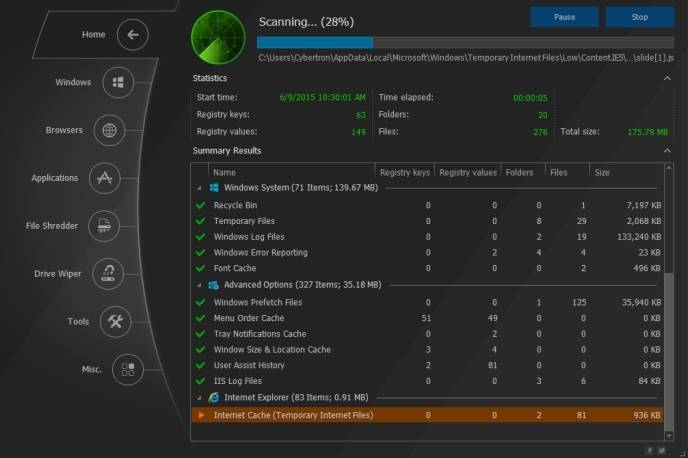The width and height of the screenshot is (688, 458).
Task: Click the results list vertical scrollbar thumb
Action: point(669,351)
